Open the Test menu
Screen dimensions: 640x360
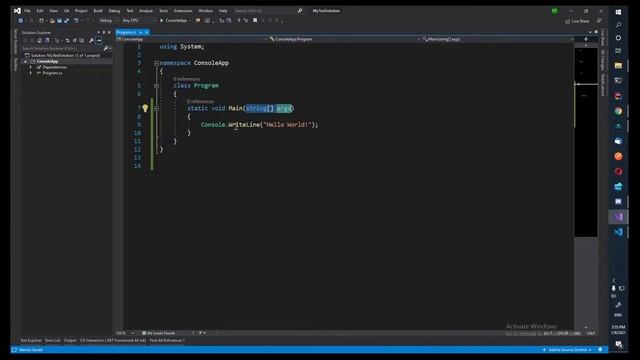[129, 11]
